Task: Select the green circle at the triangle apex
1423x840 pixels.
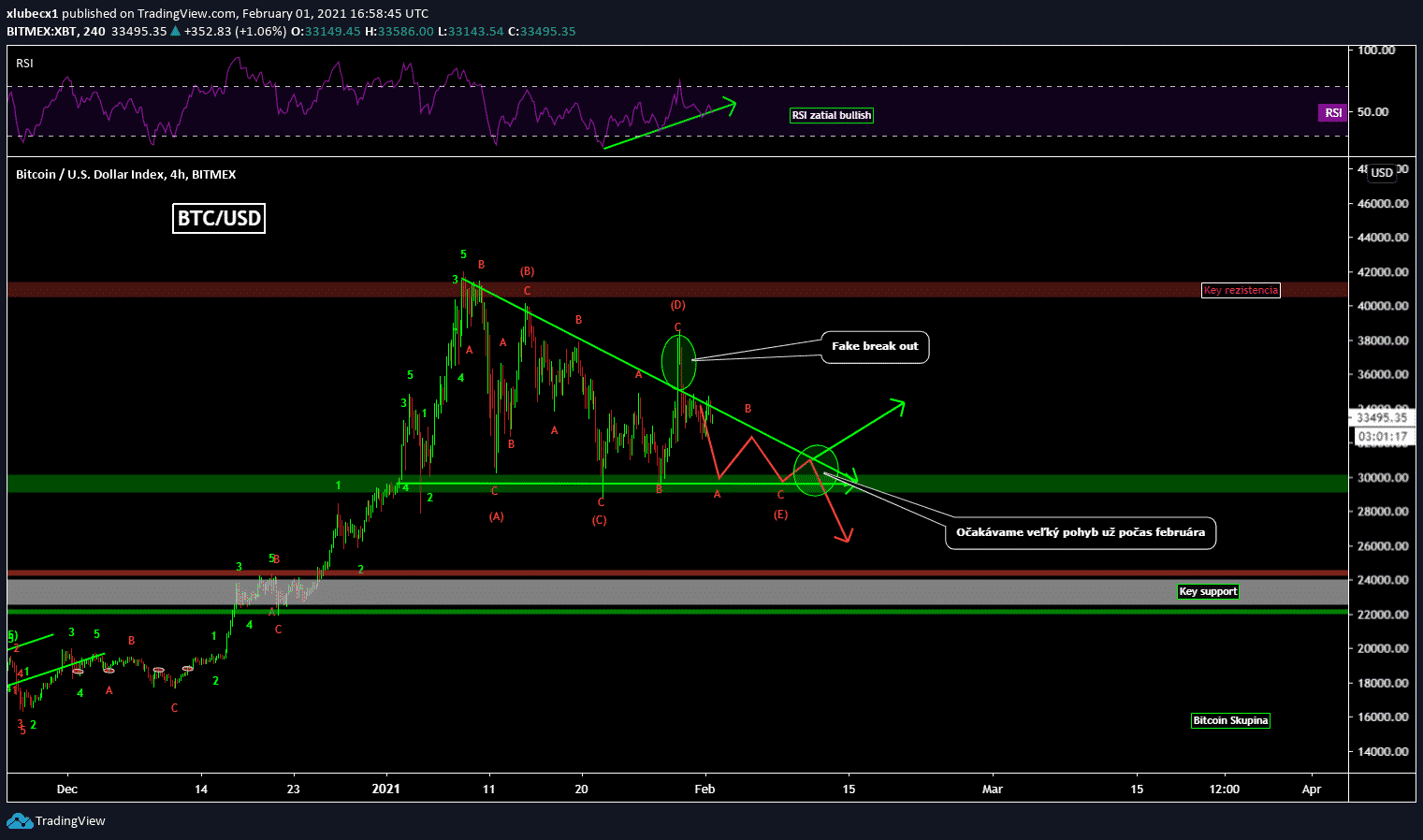Action: (816, 471)
